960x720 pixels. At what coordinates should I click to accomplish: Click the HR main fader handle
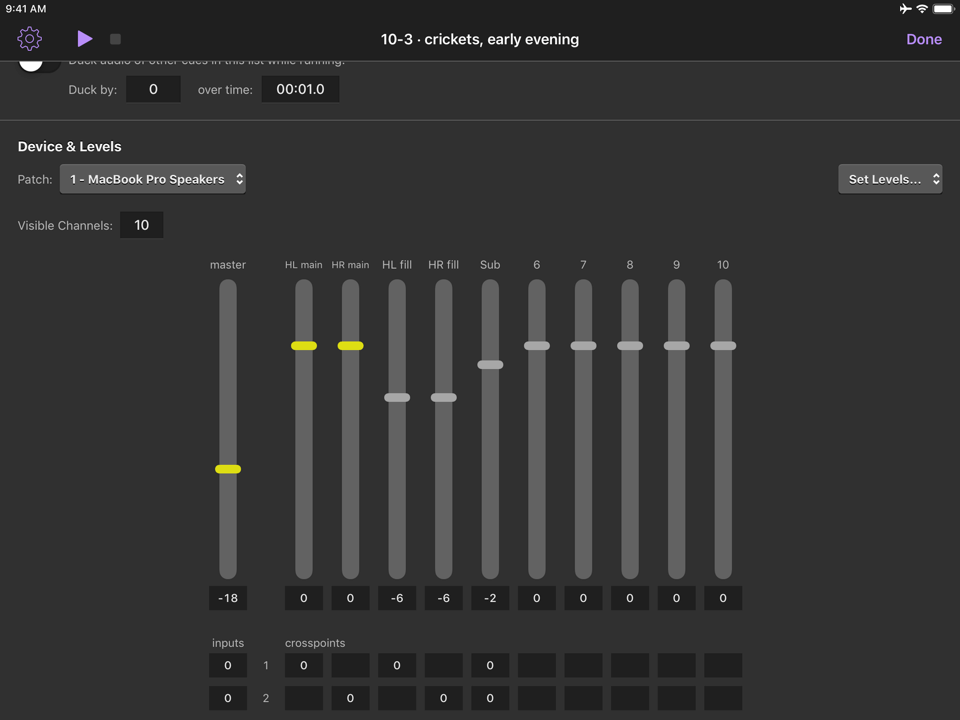350,345
